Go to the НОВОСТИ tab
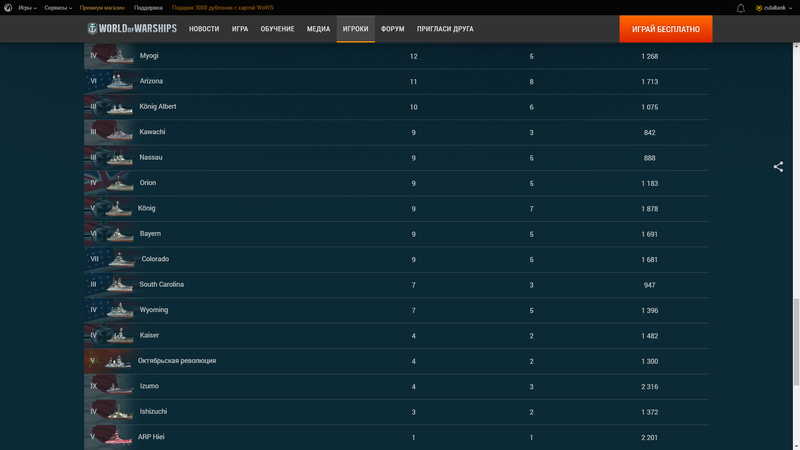Image resolution: width=800 pixels, height=450 pixels. pyautogui.click(x=204, y=29)
